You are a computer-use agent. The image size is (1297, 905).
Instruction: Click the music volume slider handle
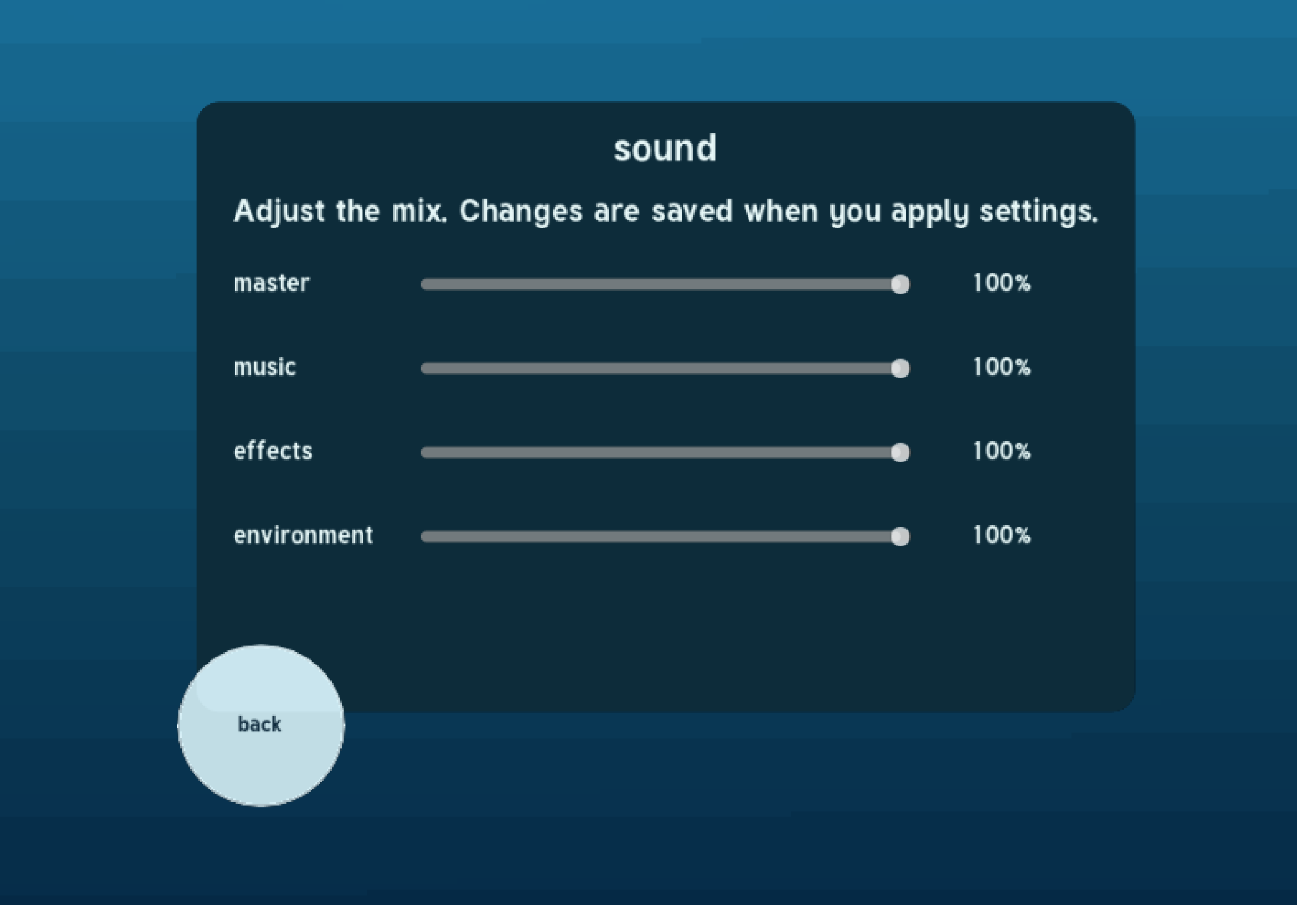pyautogui.click(x=900, y=368)
